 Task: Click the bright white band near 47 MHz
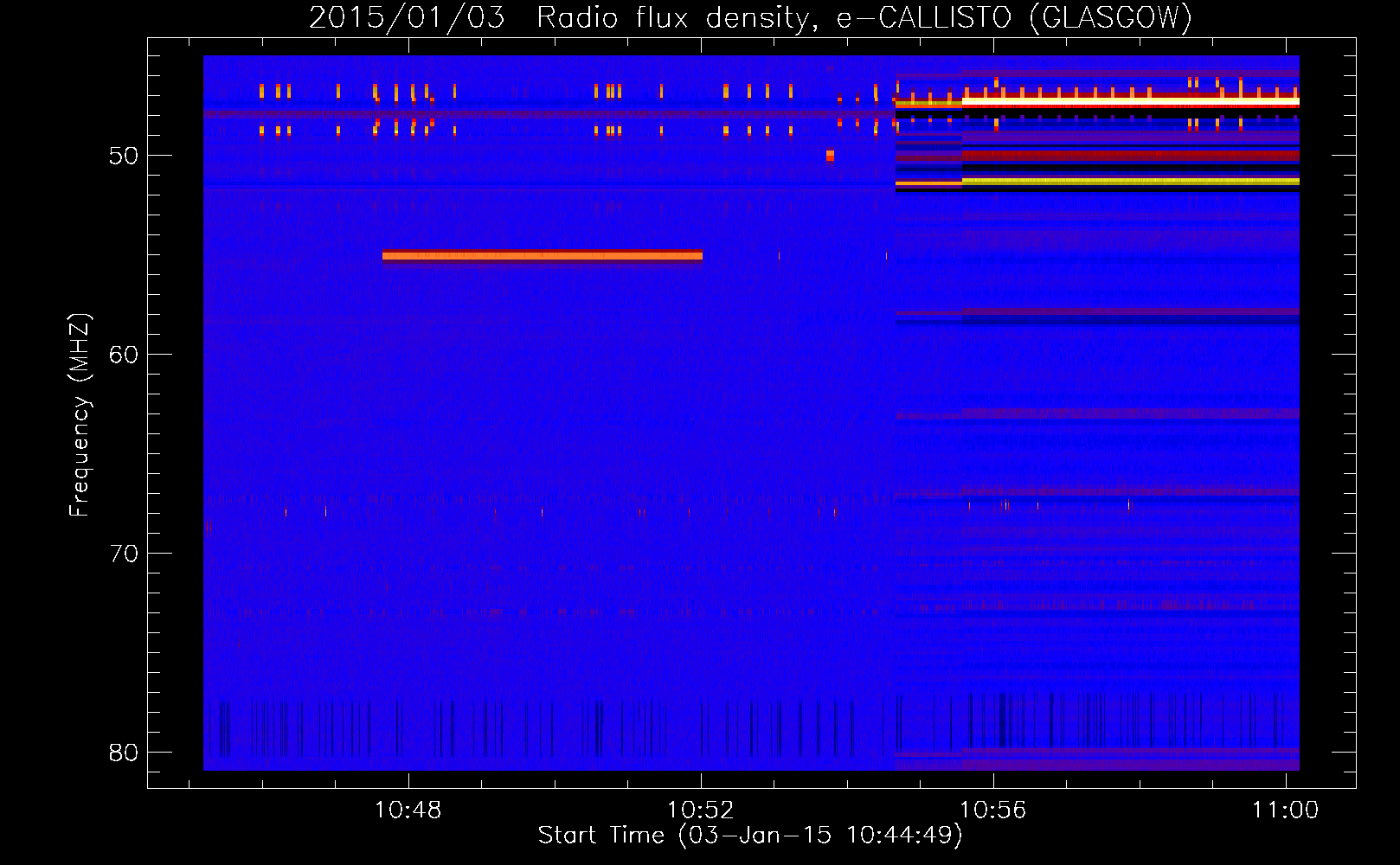pos(1130,102)
